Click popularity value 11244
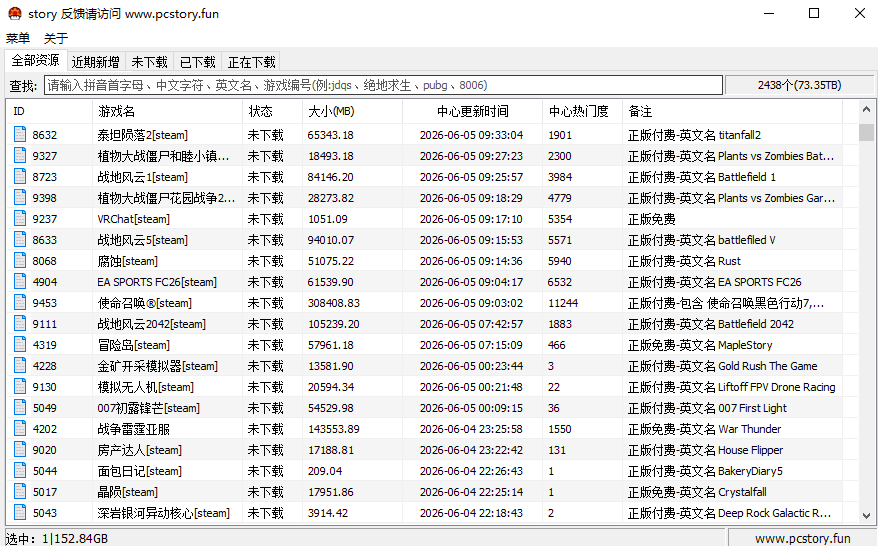This screenshot has height=546, width=878. [x=563, y=303]
